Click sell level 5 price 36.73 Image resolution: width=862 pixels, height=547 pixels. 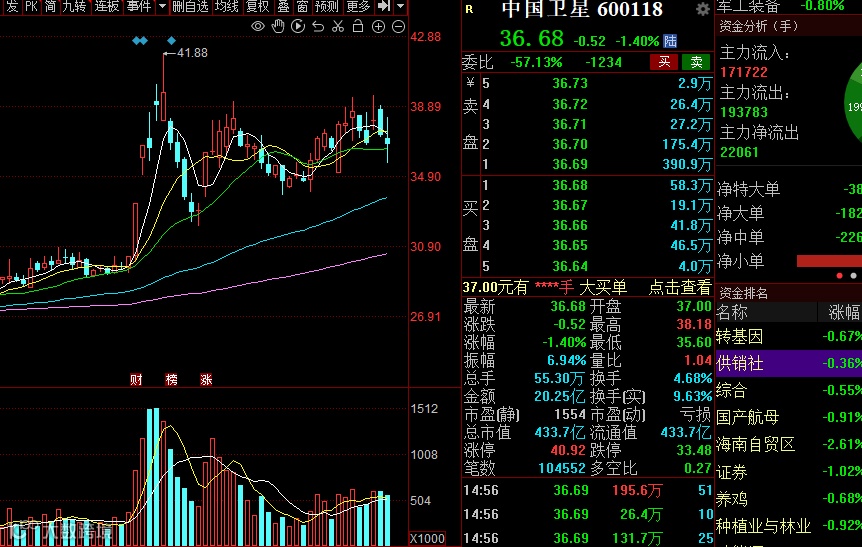(570, 83)
